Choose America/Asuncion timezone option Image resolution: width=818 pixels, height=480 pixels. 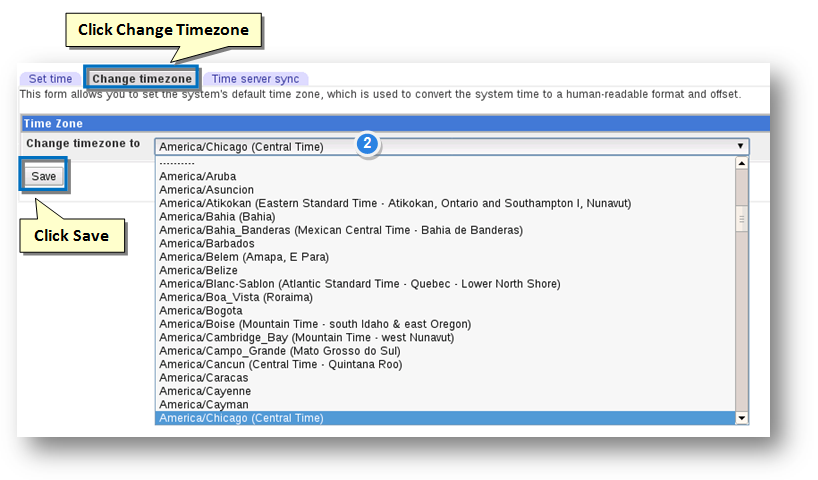pos(206,190)
